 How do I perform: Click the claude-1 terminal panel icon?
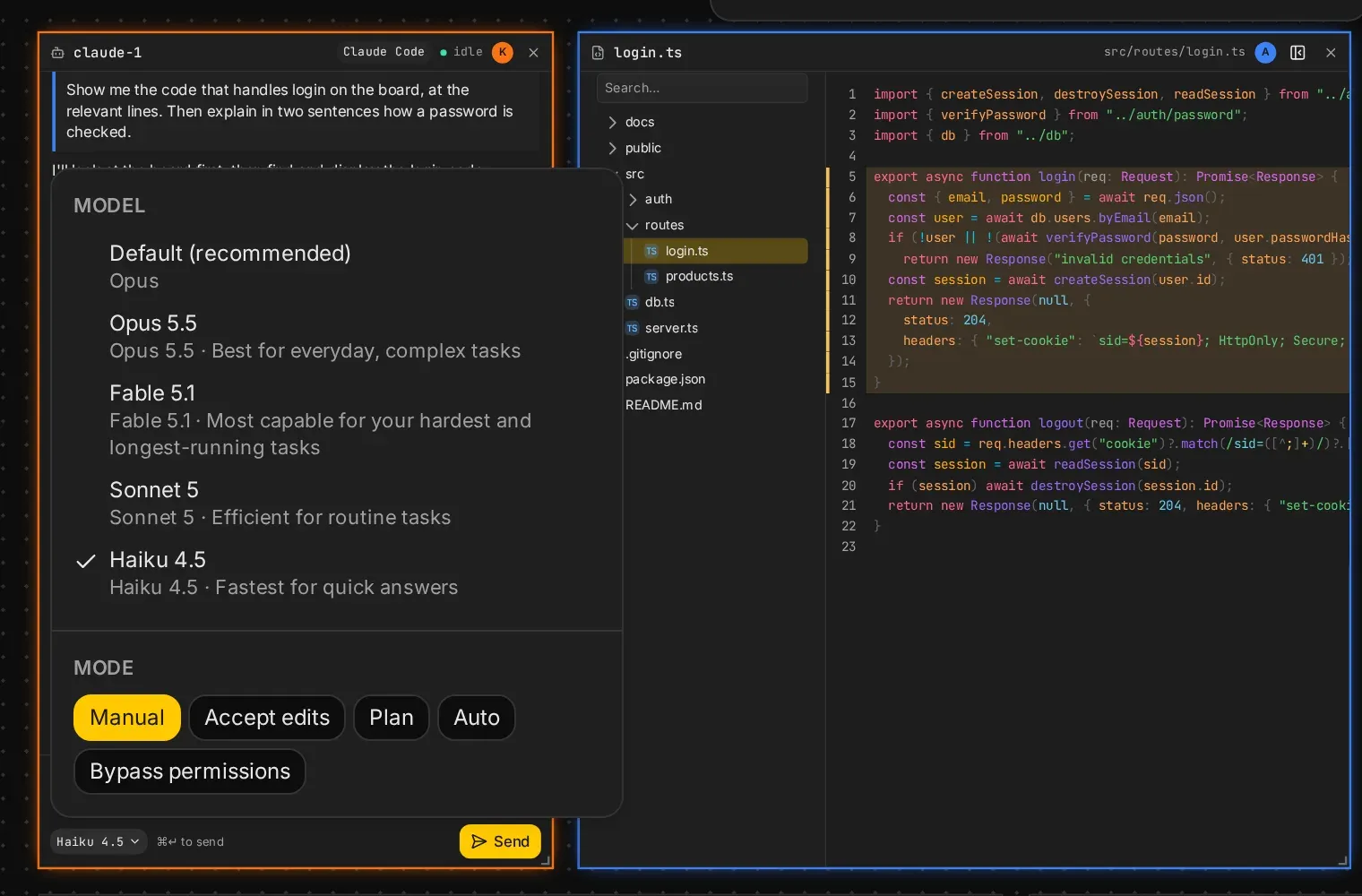pyautogui.click(x=57, y=53)
